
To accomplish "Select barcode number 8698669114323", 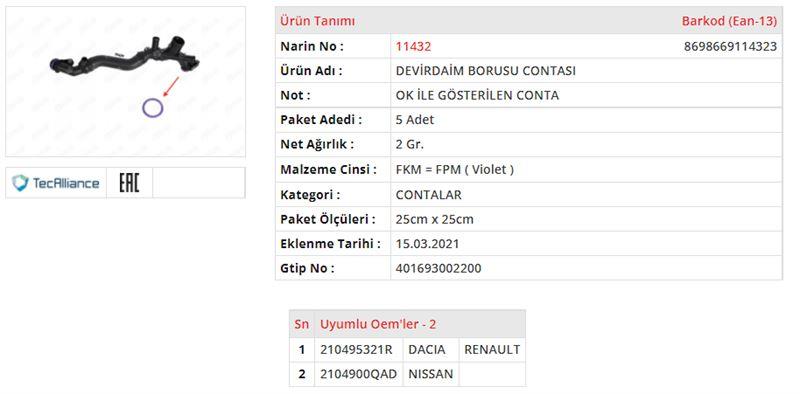I will [730, 46].
